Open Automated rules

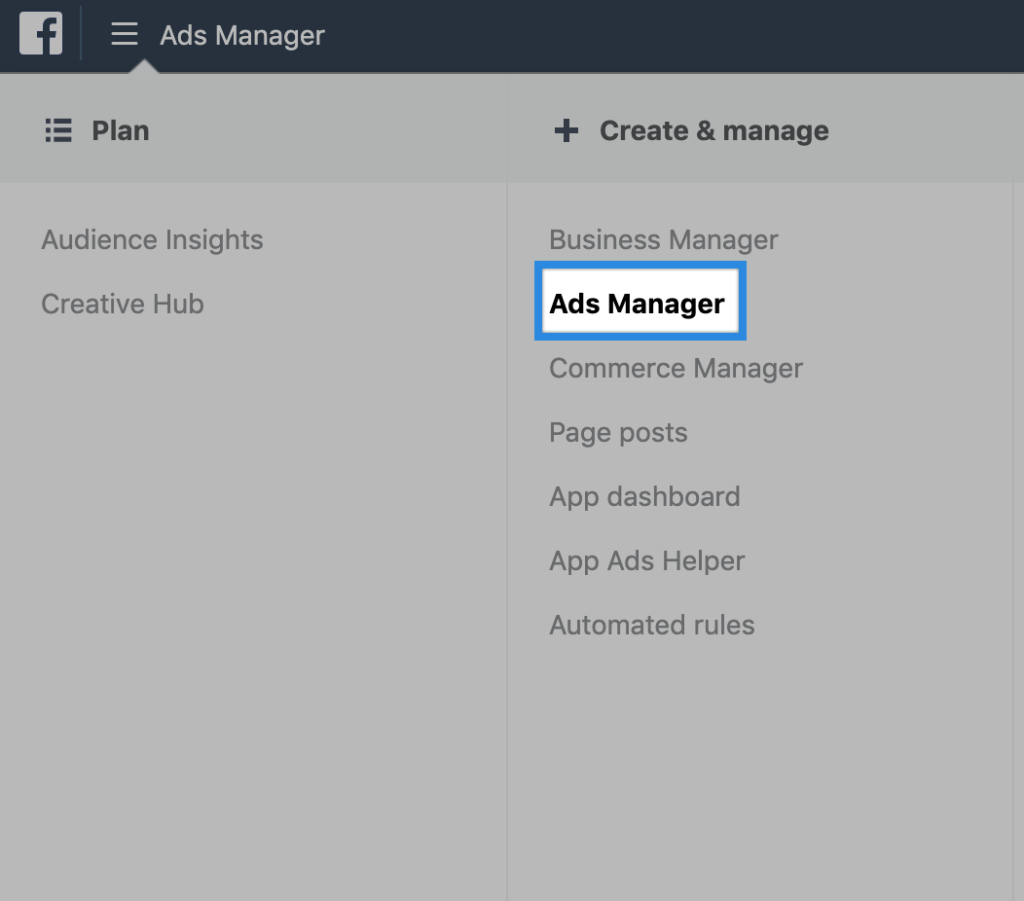point(651,625)
